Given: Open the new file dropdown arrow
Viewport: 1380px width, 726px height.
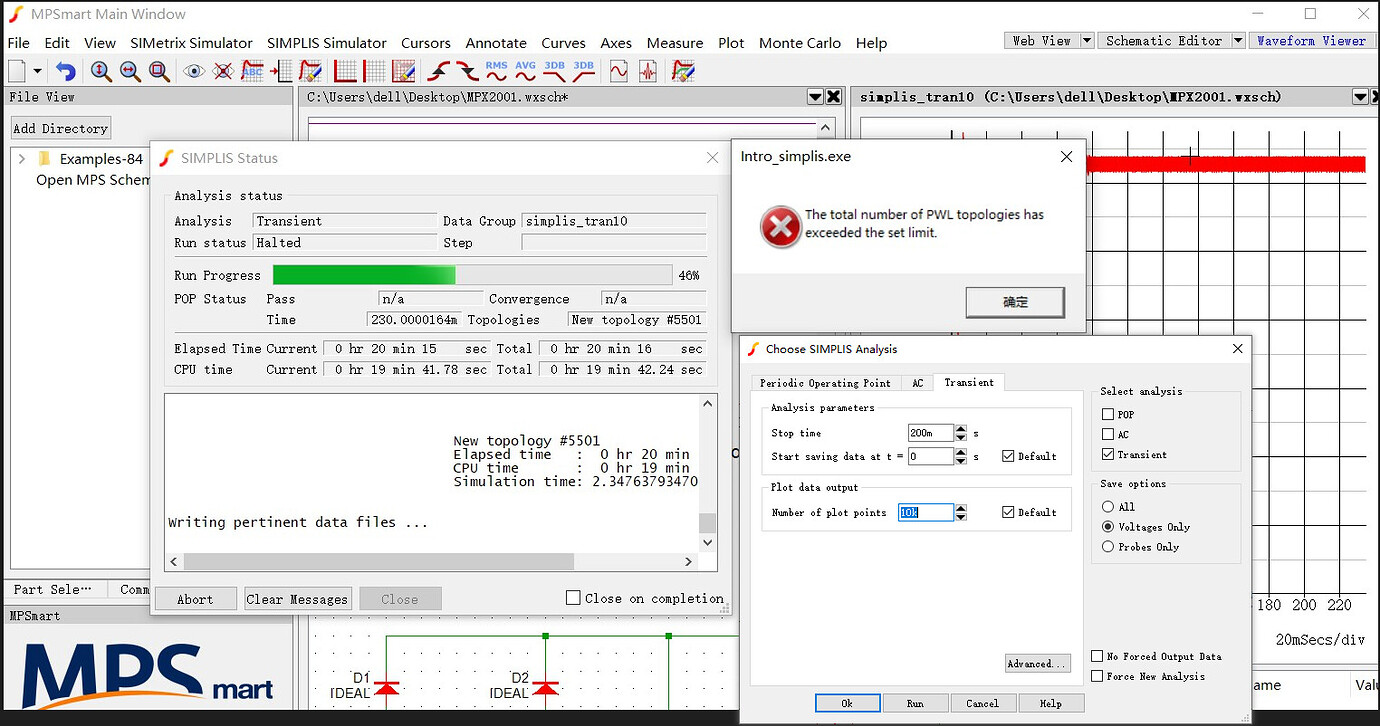Looking at the screenshot, I should tap(38, 71).
